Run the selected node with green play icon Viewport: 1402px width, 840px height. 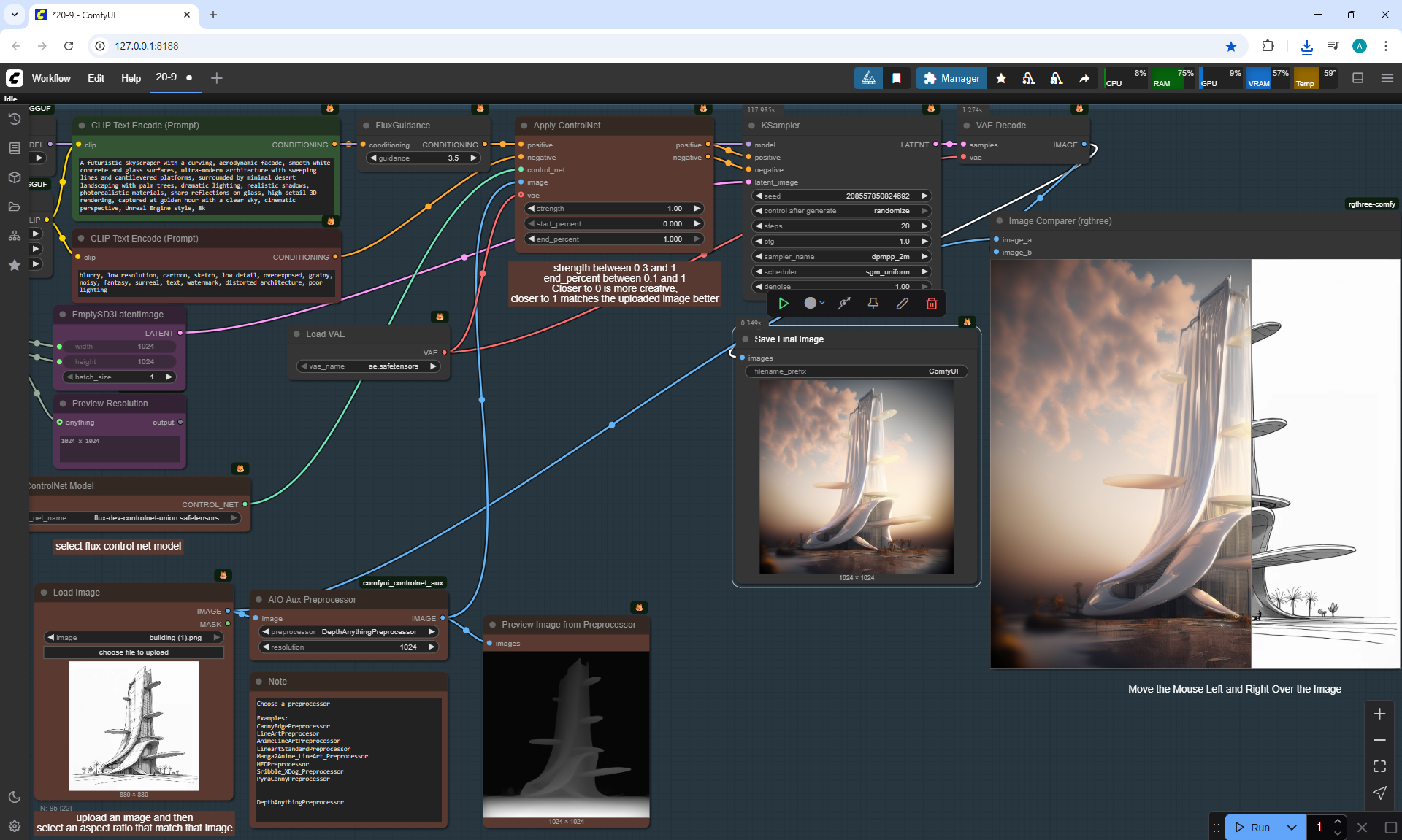(x=784, y=304)
